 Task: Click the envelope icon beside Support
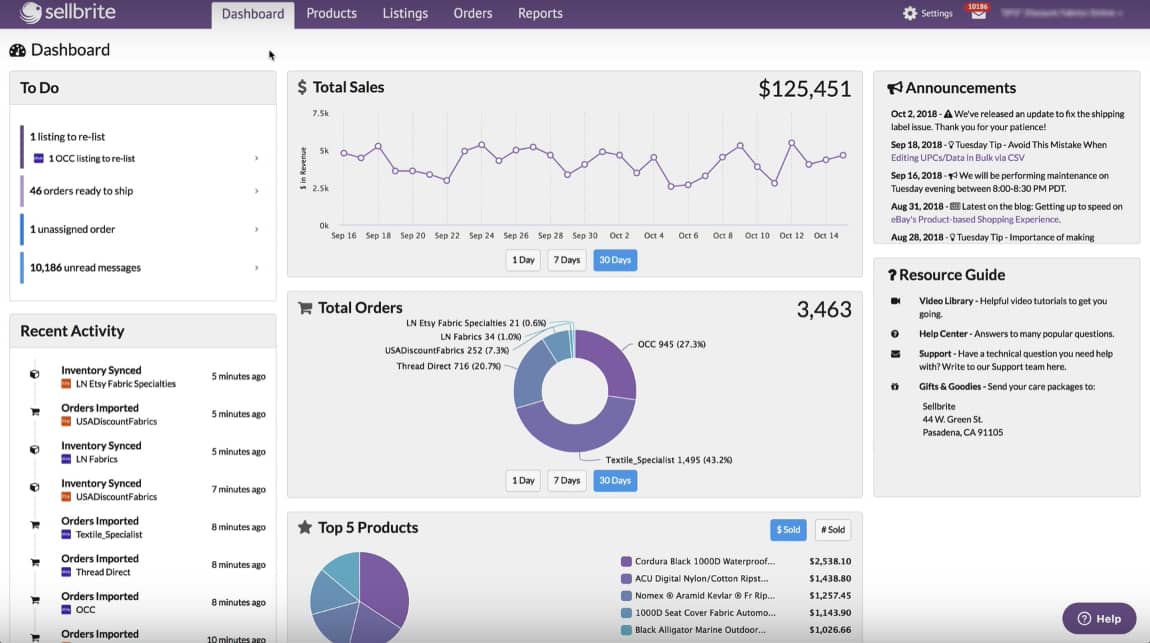896,353
